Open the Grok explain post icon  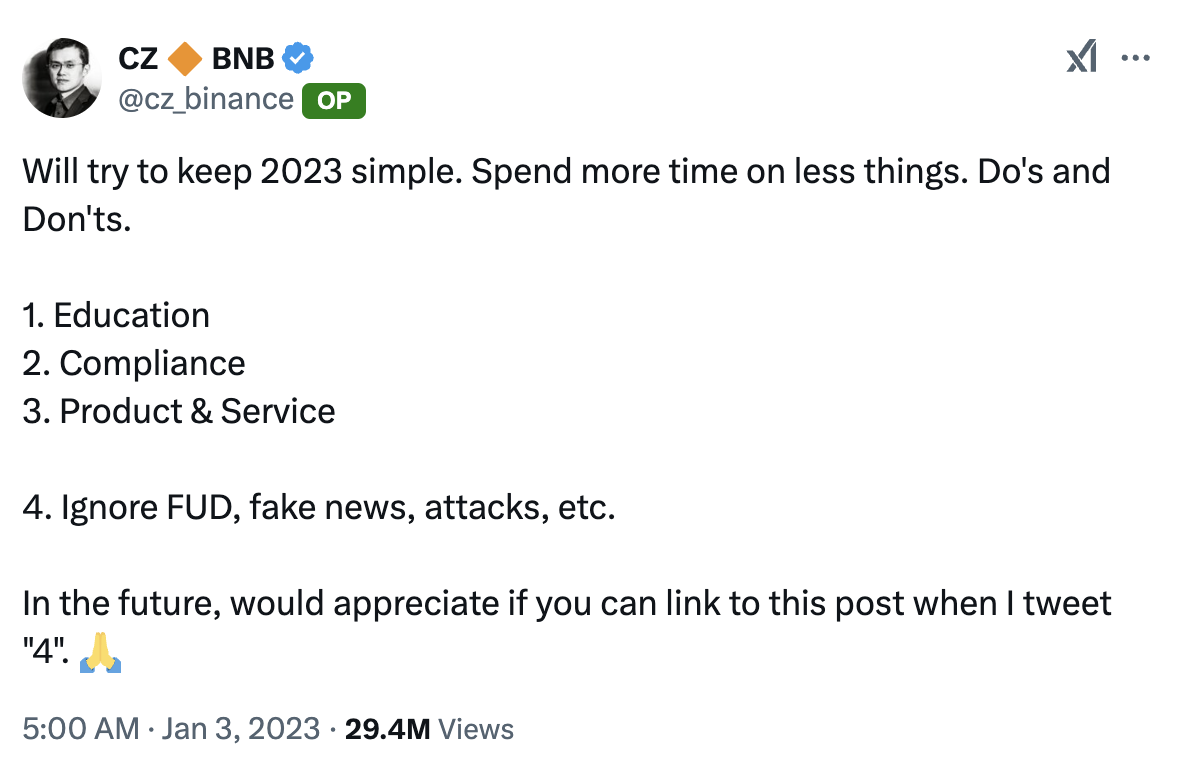click(1082, 58)
